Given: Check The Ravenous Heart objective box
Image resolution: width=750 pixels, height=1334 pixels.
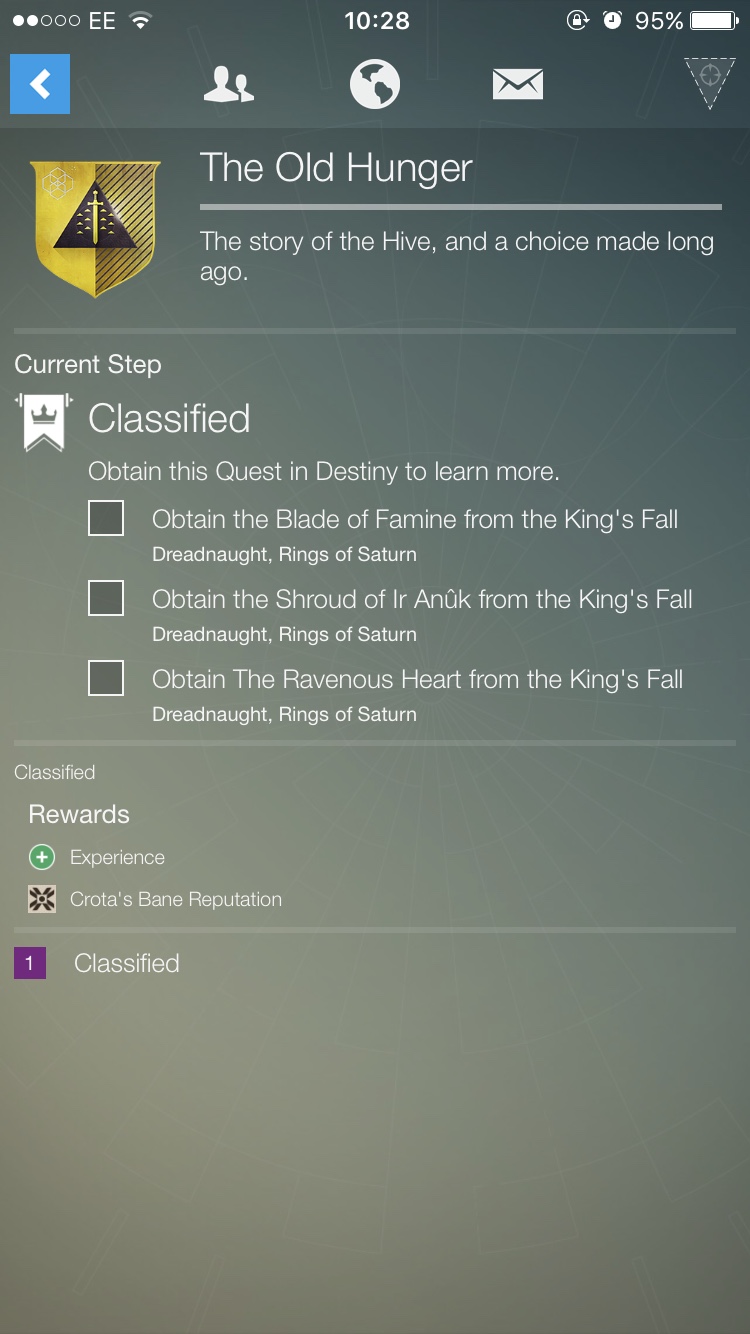Looking at the screenshot, I should [x=106, y=679].
